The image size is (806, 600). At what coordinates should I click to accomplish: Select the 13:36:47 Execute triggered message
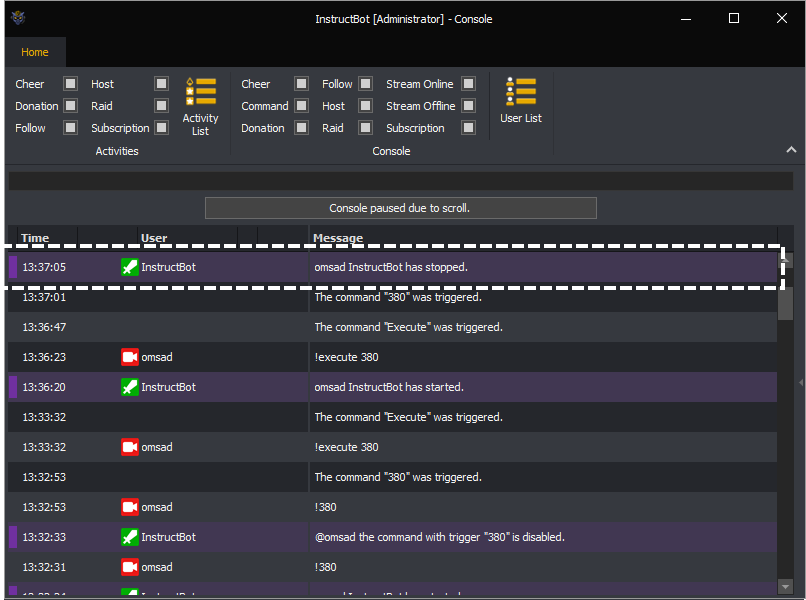pos(408,328)
